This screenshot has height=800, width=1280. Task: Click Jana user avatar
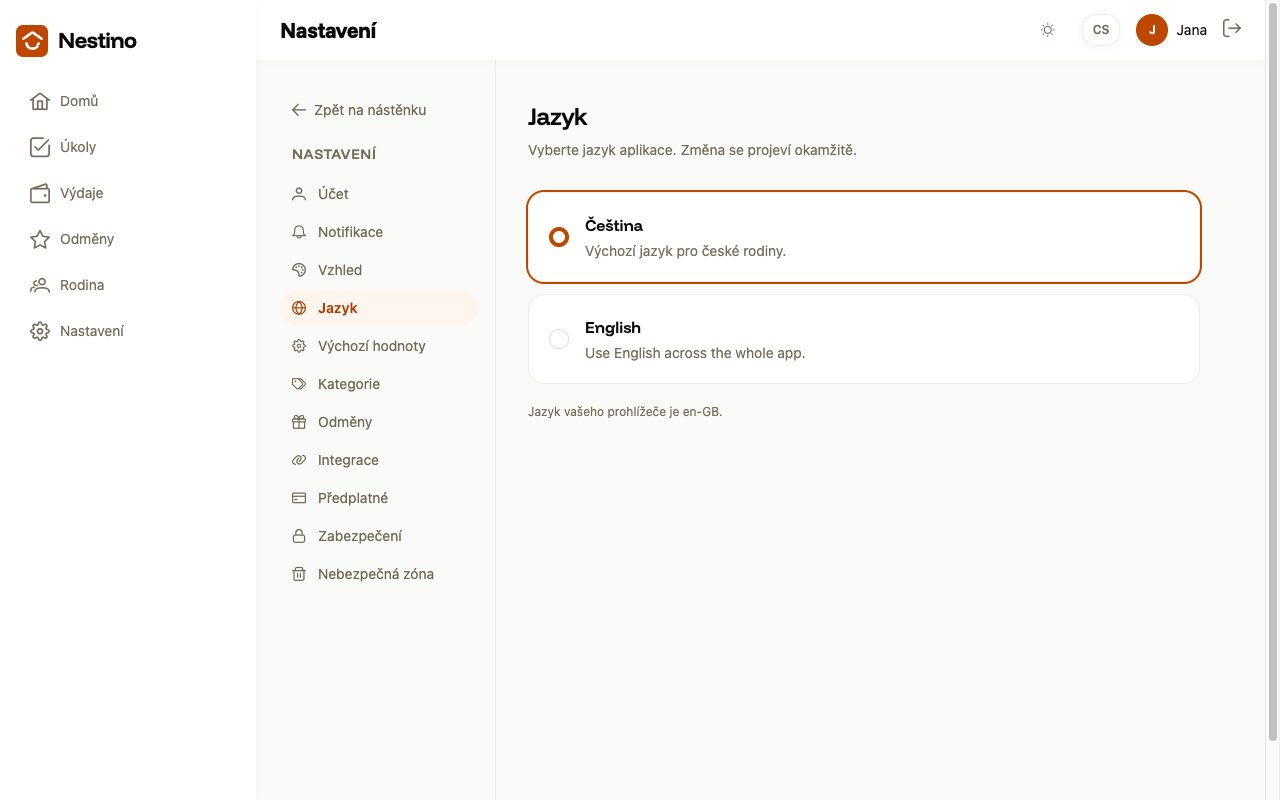(1152, 30)
